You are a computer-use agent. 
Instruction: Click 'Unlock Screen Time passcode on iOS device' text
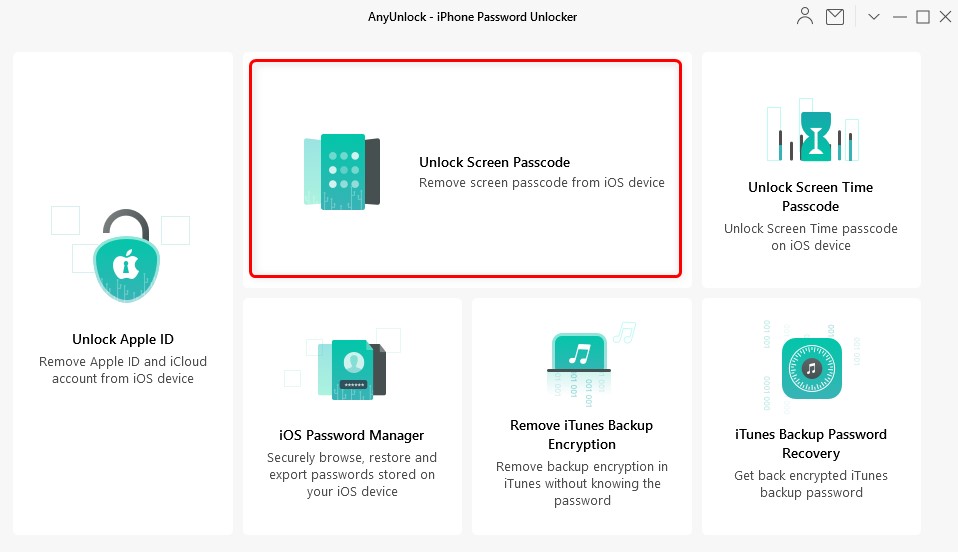tap(810, 237)
